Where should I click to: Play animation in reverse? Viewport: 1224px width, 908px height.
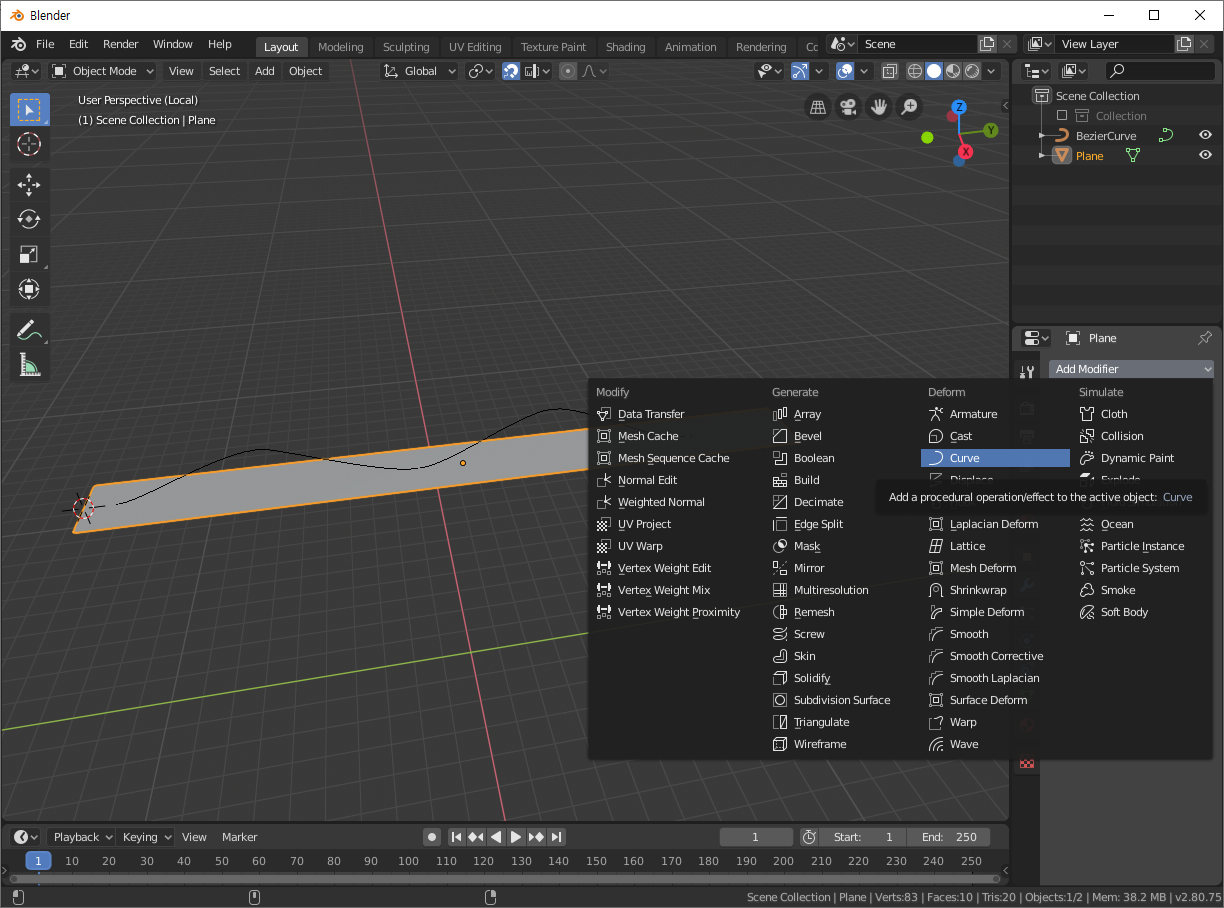coord(496,837)
